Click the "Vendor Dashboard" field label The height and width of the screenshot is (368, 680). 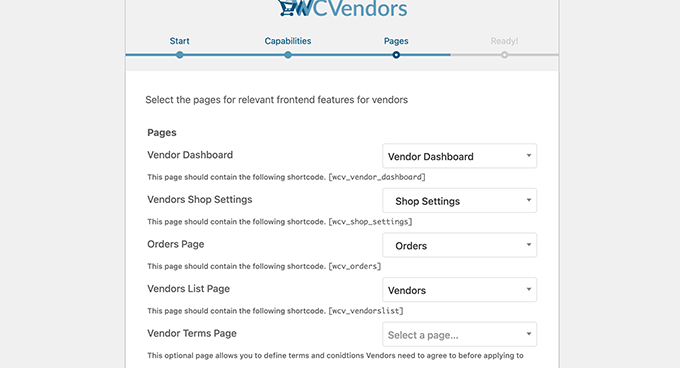(x=190, y=155)
